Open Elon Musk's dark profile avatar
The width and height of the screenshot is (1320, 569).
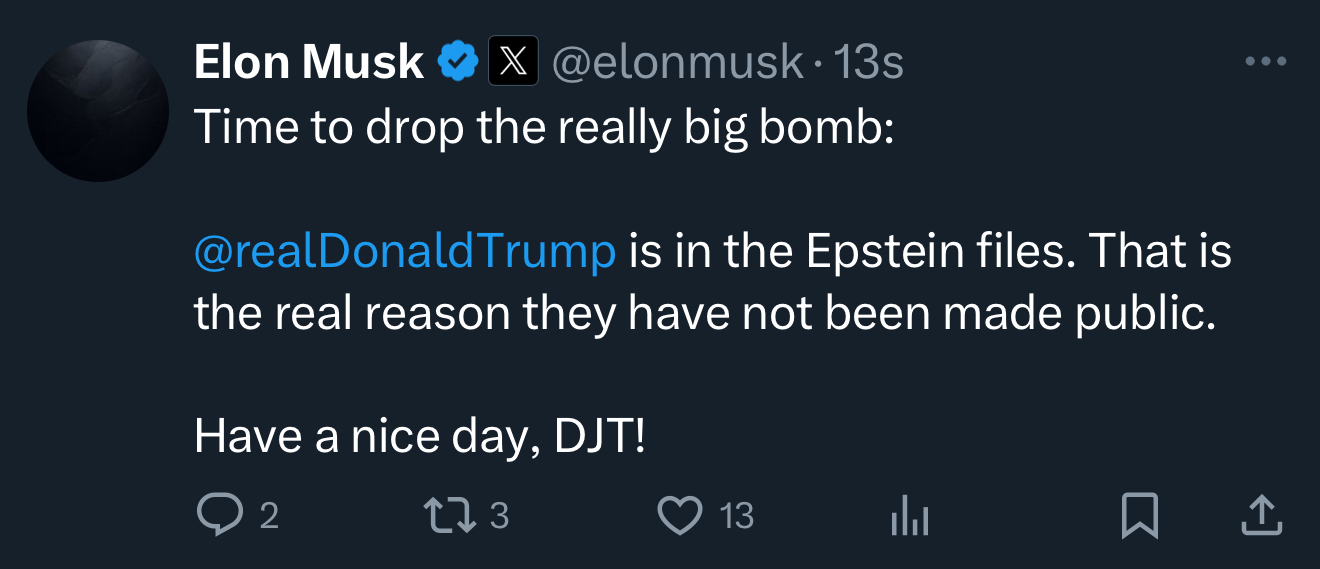click(x=97, y=110)
